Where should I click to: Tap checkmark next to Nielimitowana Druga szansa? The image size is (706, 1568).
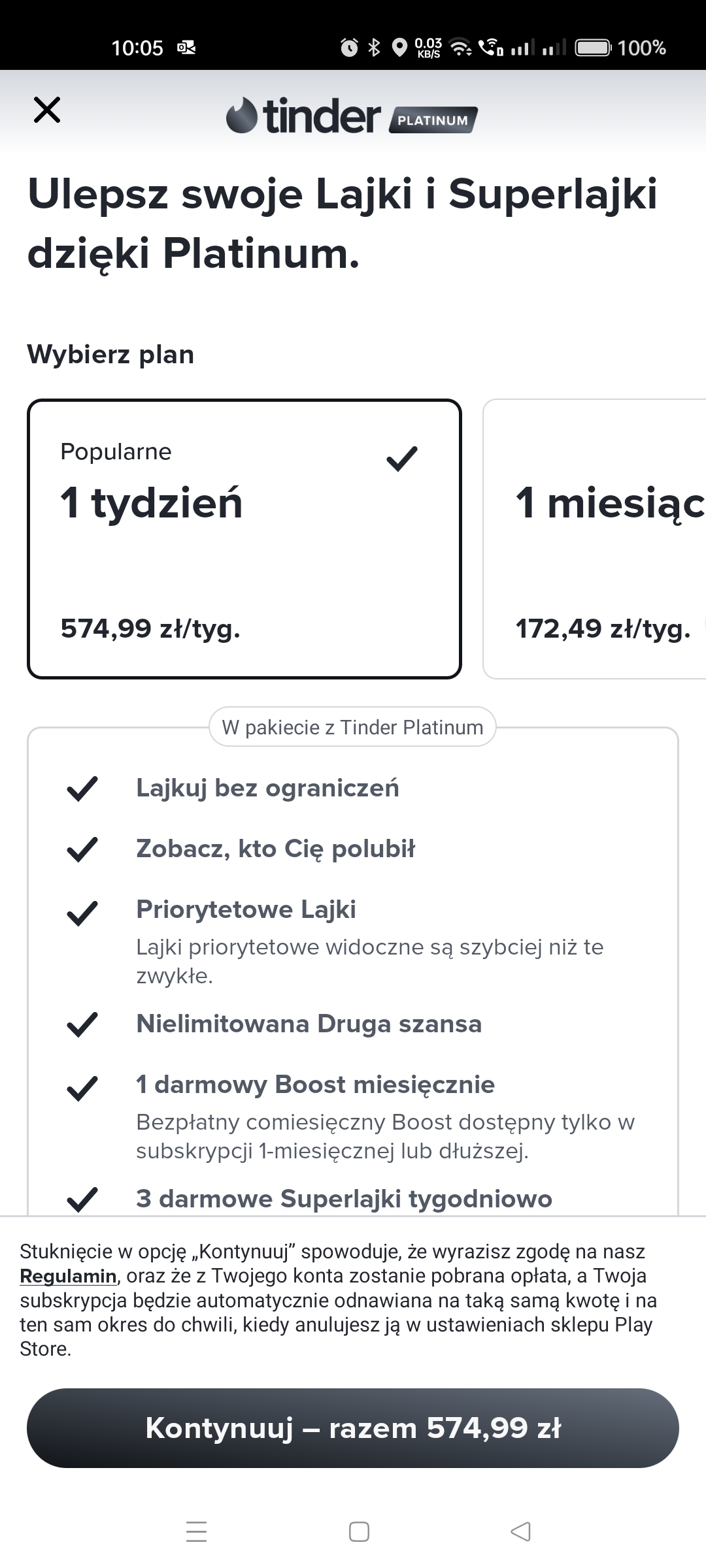click(x=82, y=1024)
